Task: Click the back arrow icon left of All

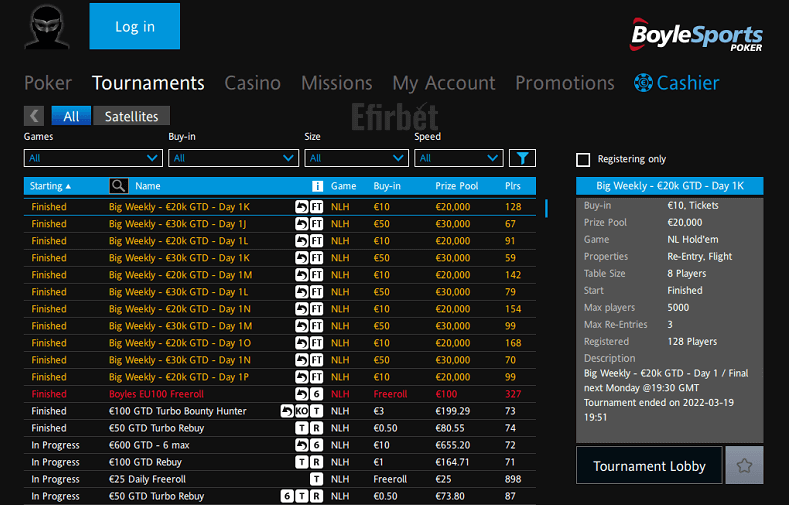Action: tap(34, 116)
